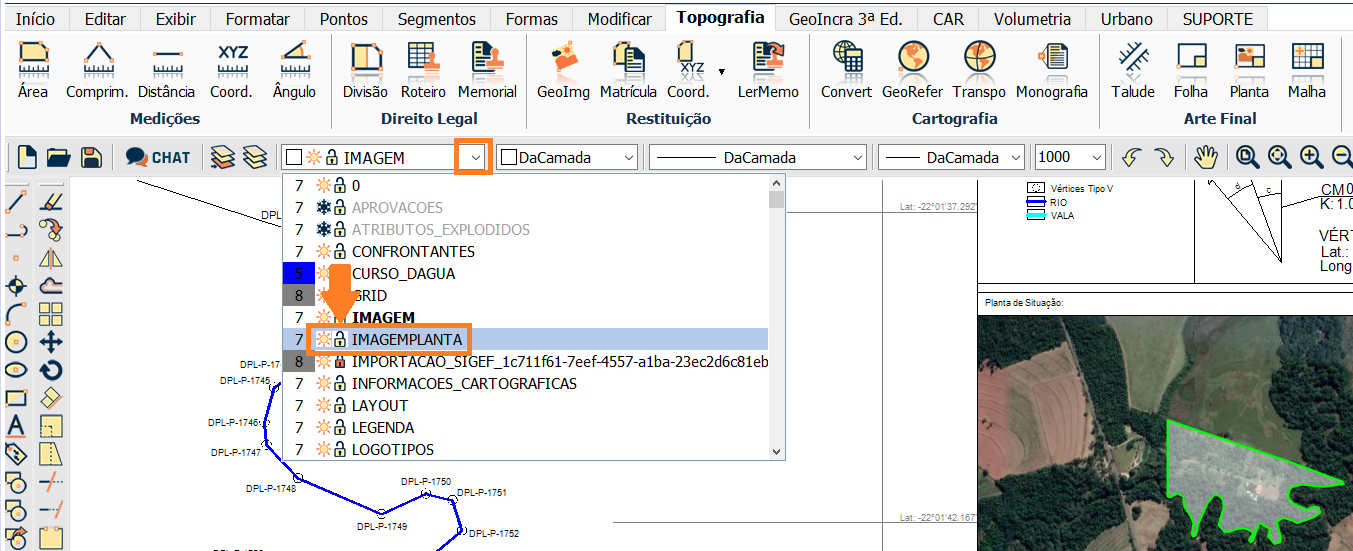Viewport: 1353px width, 551px height.
Task: Click the blue color swatch of CURSO_DAGUA
Action: 298,274
